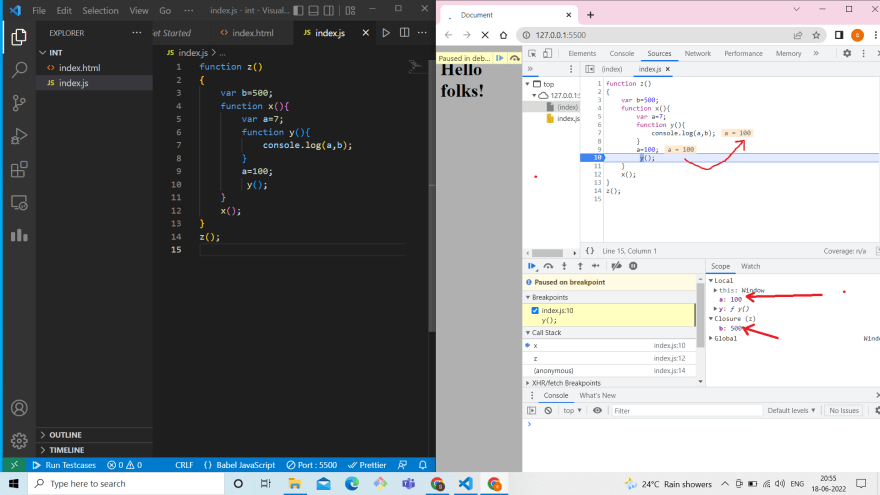880x495 pixels.
Task: Open the Source Control view in VS Code
Action: coord(19,103)
